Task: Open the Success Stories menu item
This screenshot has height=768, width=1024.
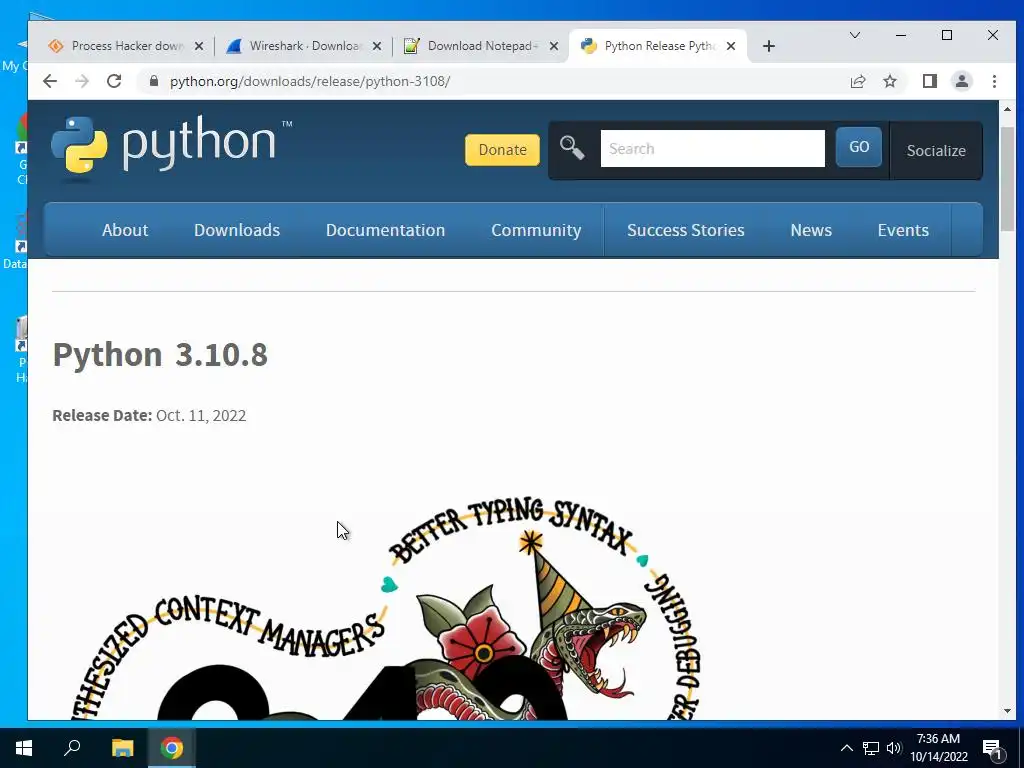Action: [x=686, y=230]
